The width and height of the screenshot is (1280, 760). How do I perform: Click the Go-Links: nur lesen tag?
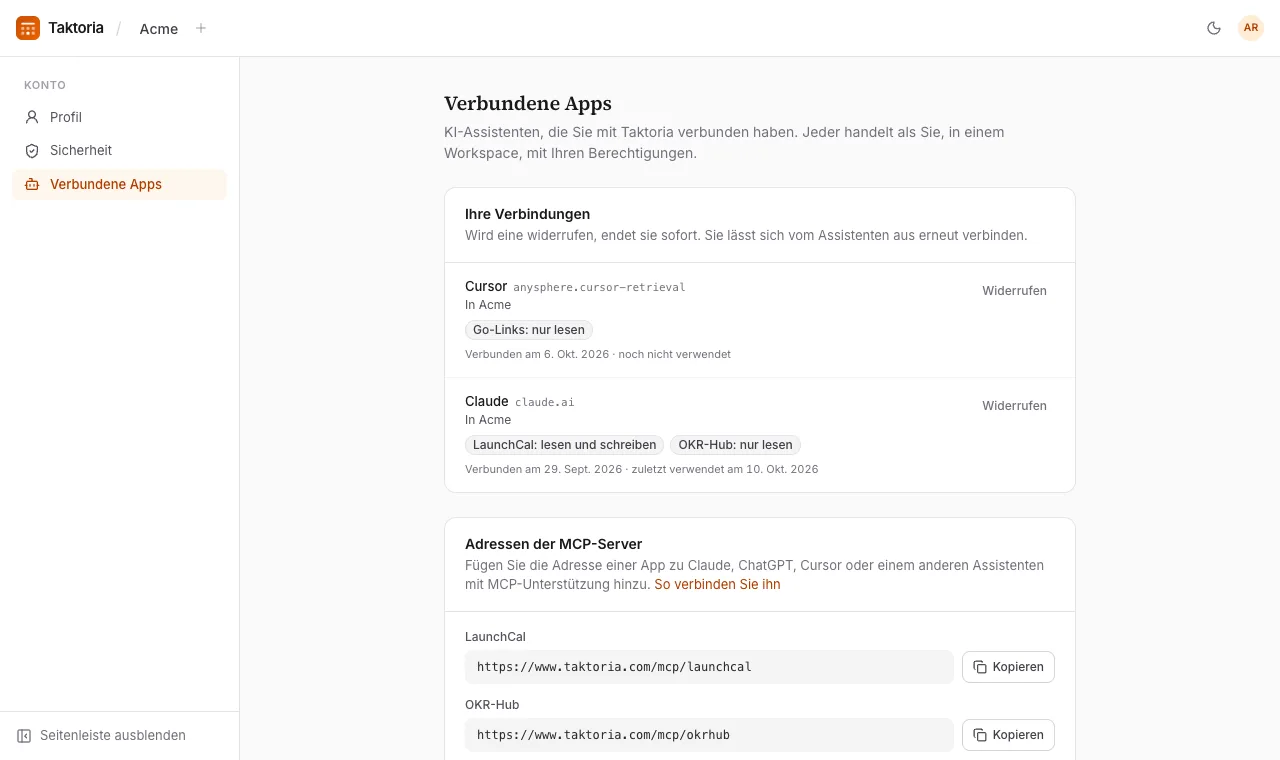point(529,330)
